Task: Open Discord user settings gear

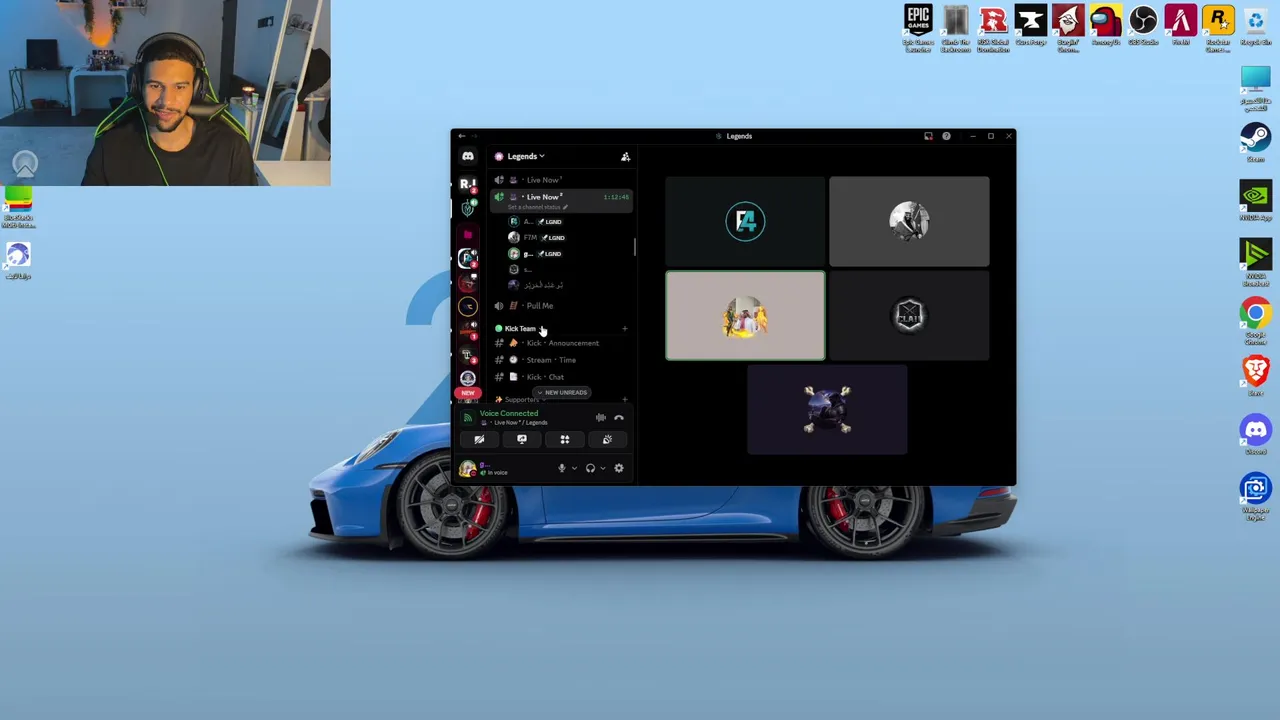Action: (619, 468)
